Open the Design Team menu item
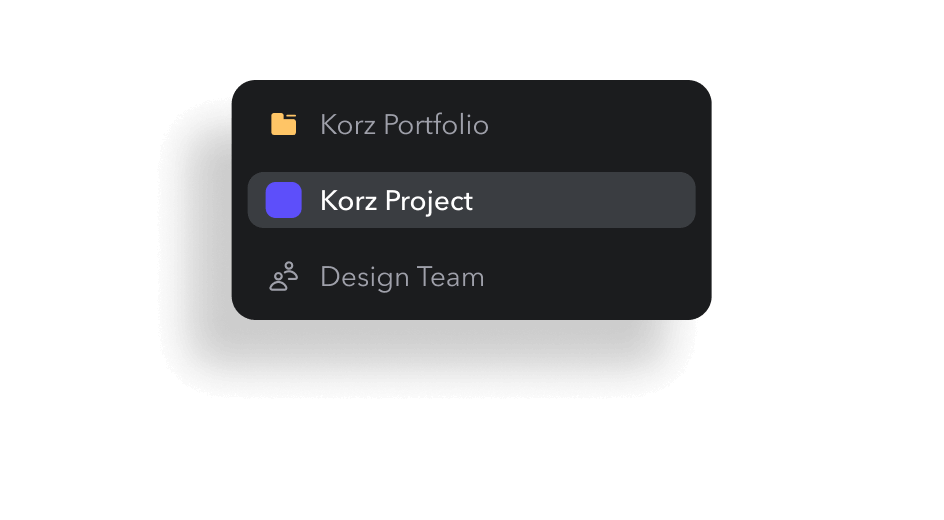Image resolution: width=944 pixels, height=520 pixels. (402, 277)
